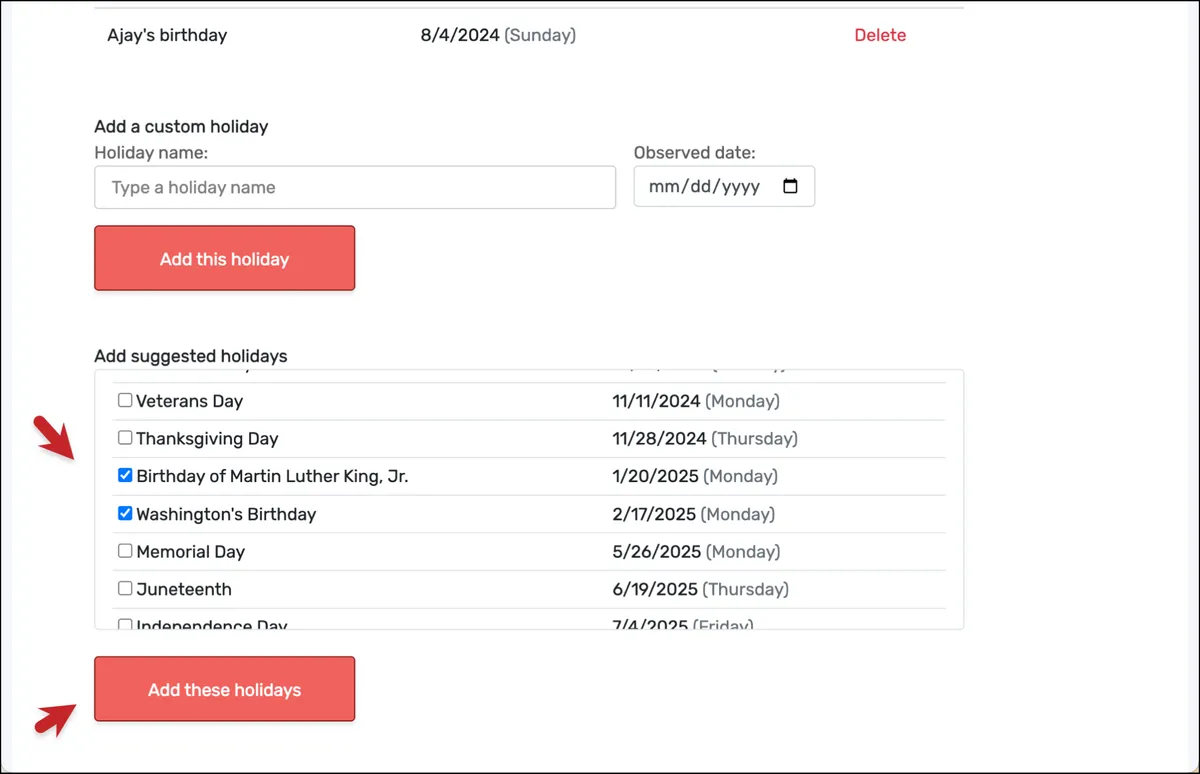1200x774 pixels.
Task: Select the 8/4/2024 (Sunday) date text
Action: tap(498, 35)
